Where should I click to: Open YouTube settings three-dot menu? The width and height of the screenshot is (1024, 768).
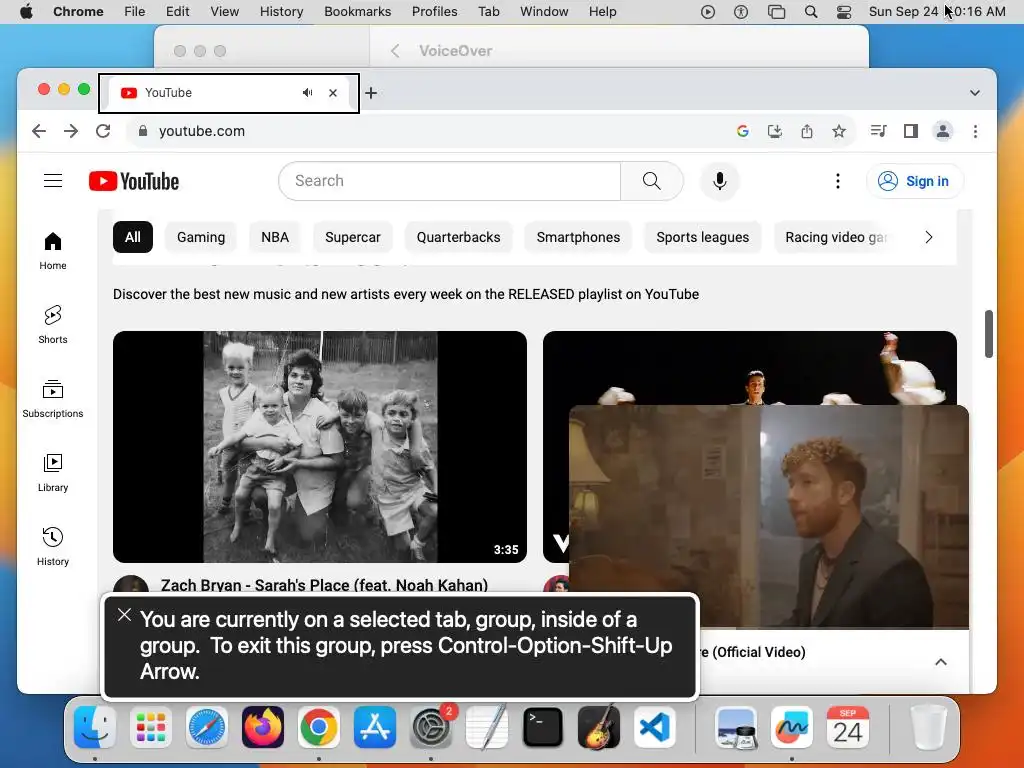(x=838, y=181)
